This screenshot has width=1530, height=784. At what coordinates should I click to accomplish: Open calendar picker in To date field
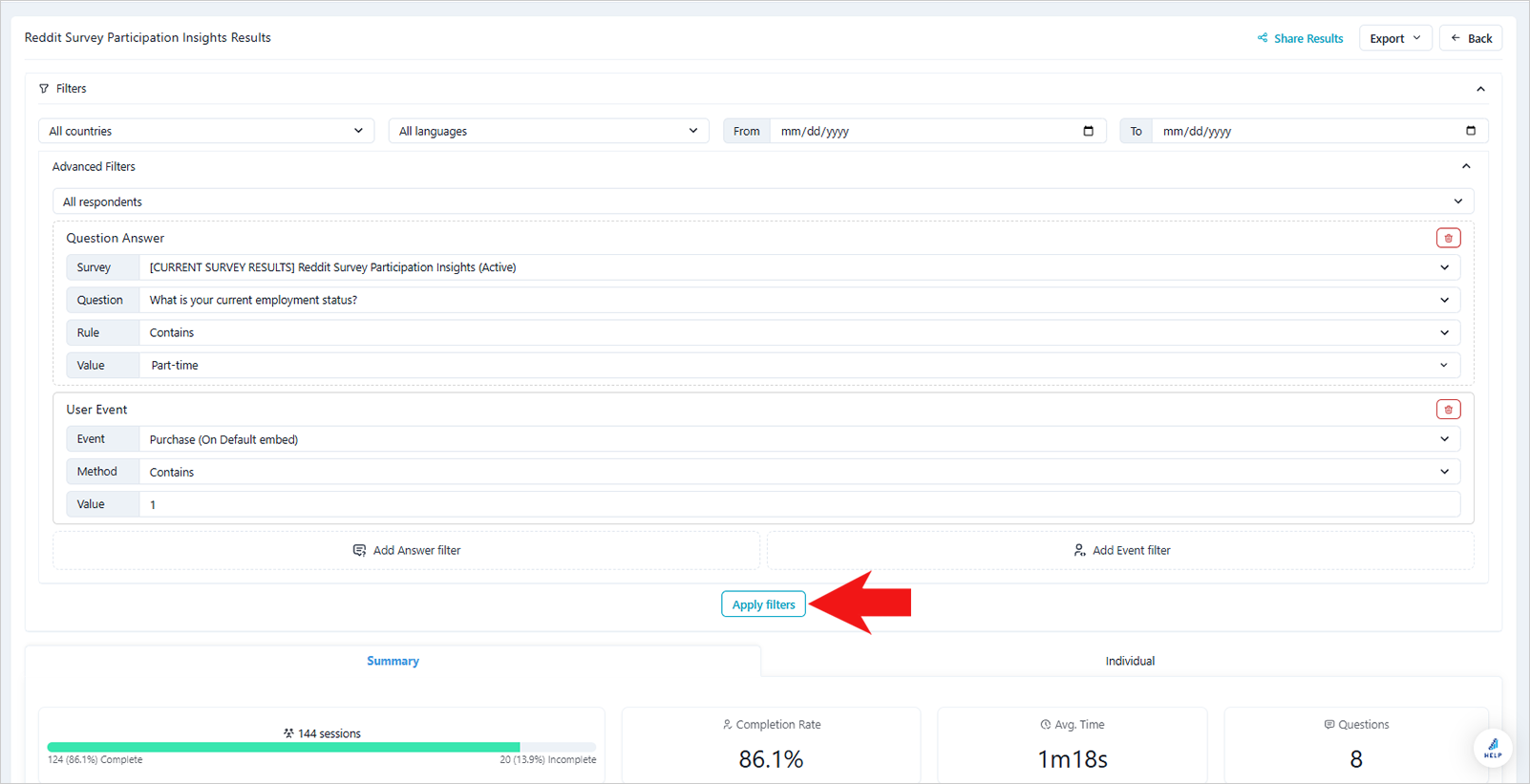point(1471,131)
